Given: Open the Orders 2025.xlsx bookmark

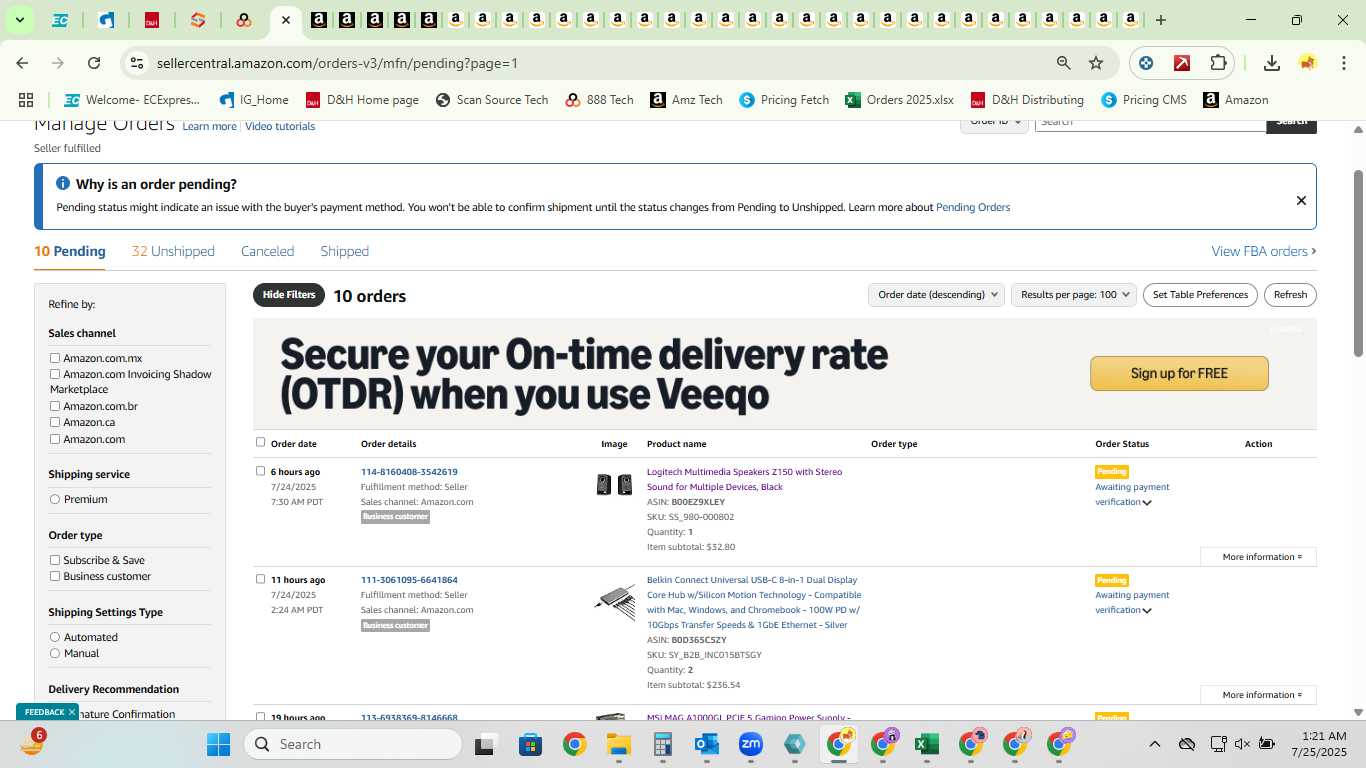Looking at the screenshot, I should pyautogui.click(x=899, y=100).
